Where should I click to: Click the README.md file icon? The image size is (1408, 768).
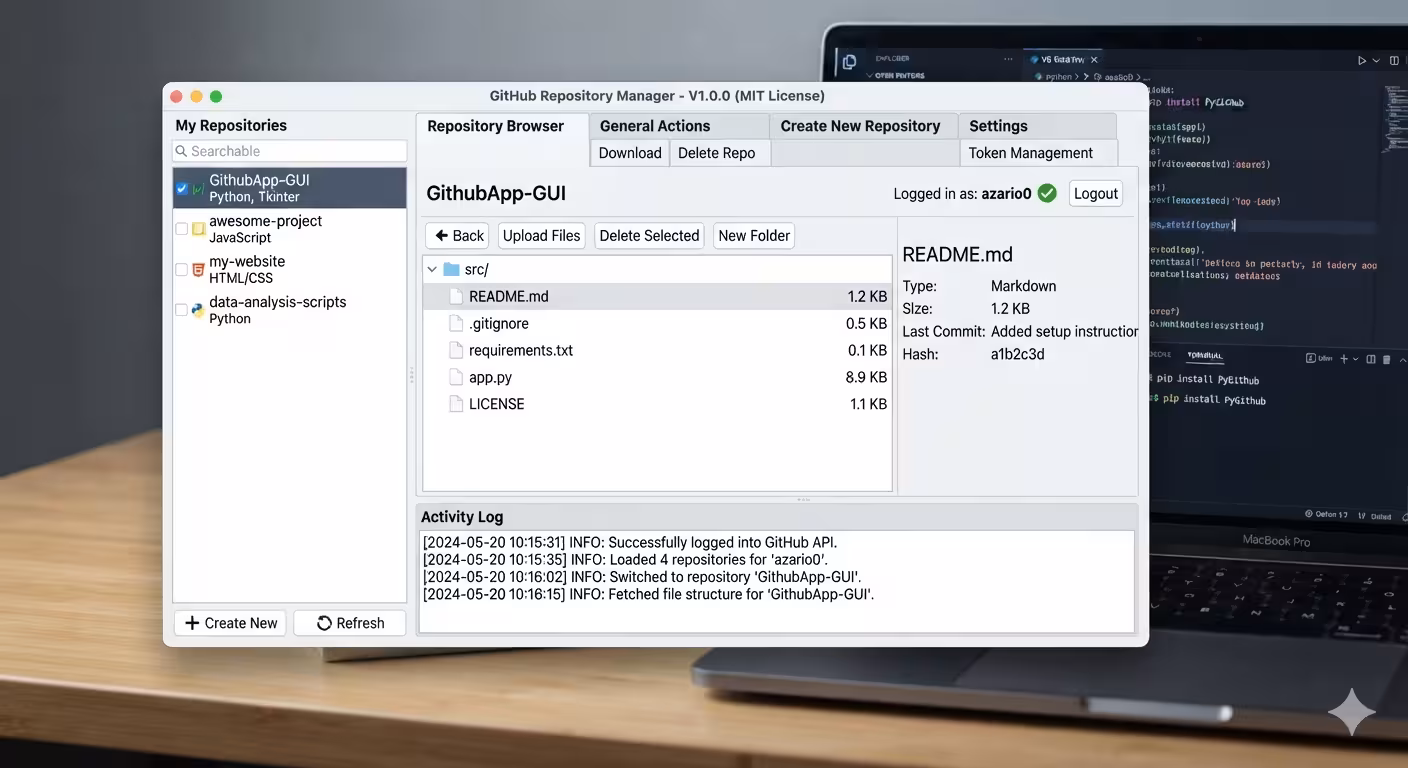coord(456,296)
